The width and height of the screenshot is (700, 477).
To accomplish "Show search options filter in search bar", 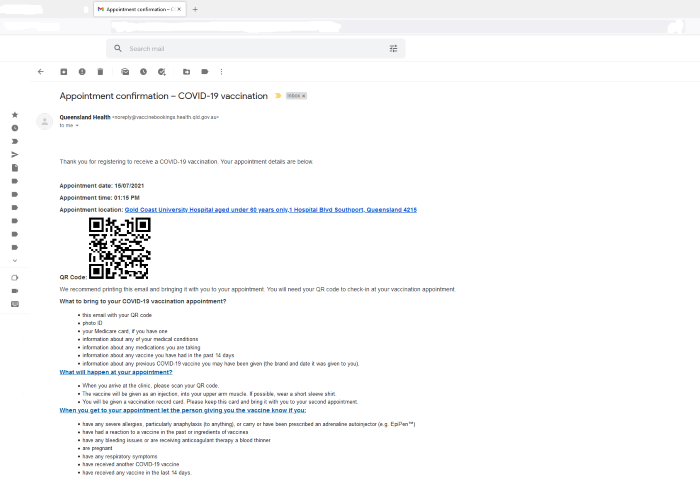I will (393, 48).
